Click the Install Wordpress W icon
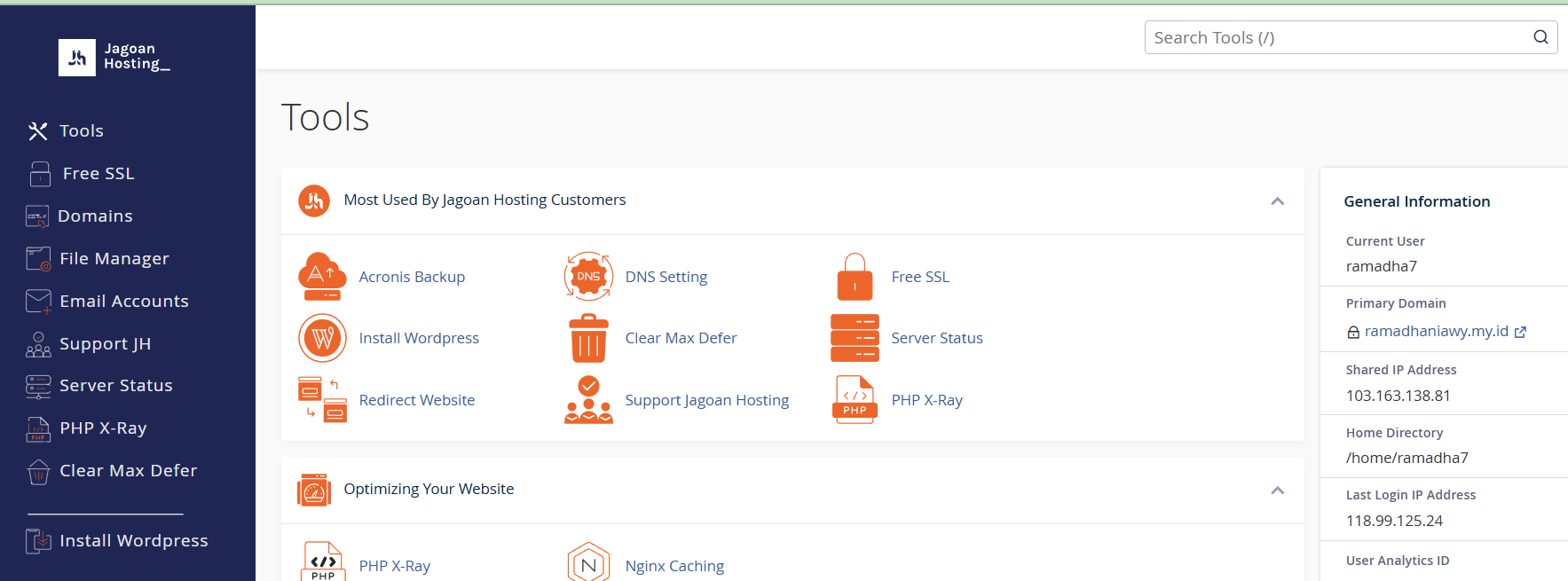The width and height of the screenshot is (1568, 581). [322, 338]
